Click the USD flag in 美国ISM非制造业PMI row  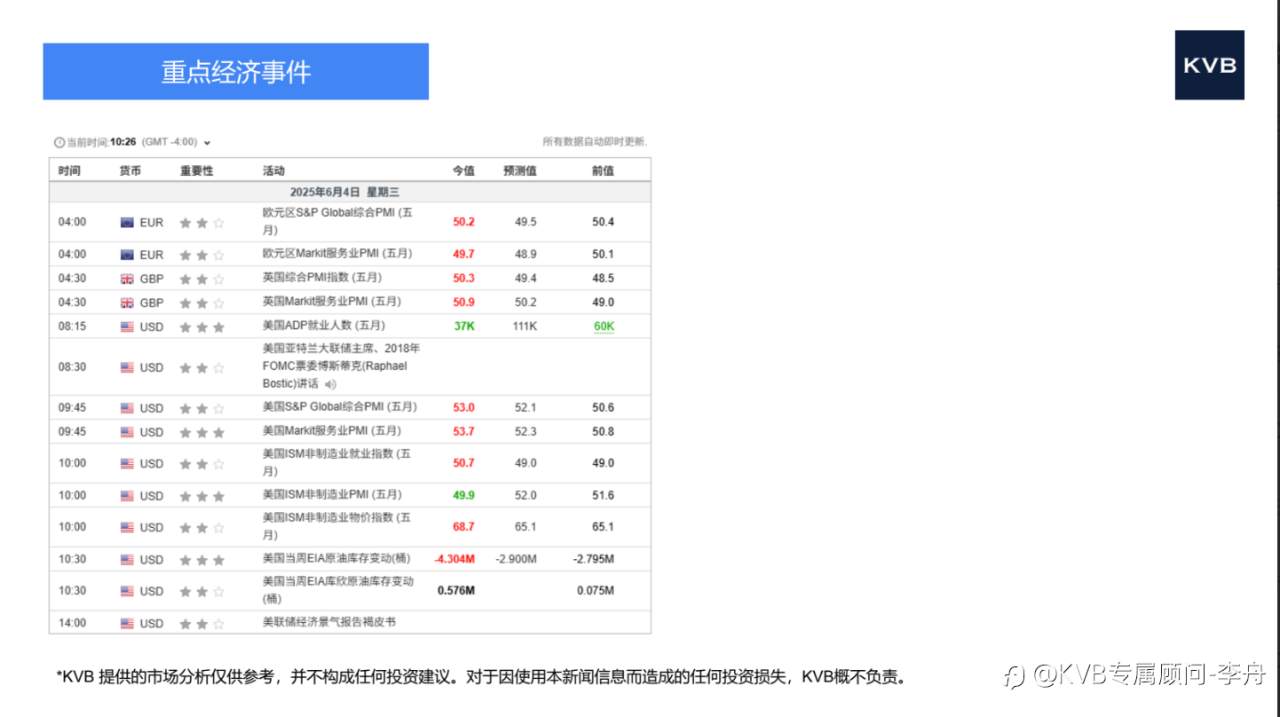pos(127,496)
